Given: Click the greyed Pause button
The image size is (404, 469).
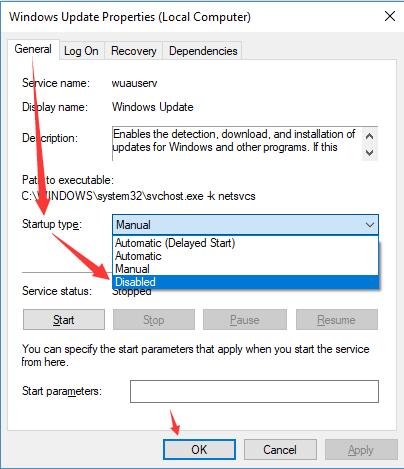Looking at the screenshot, I should [x=245, y=320].
